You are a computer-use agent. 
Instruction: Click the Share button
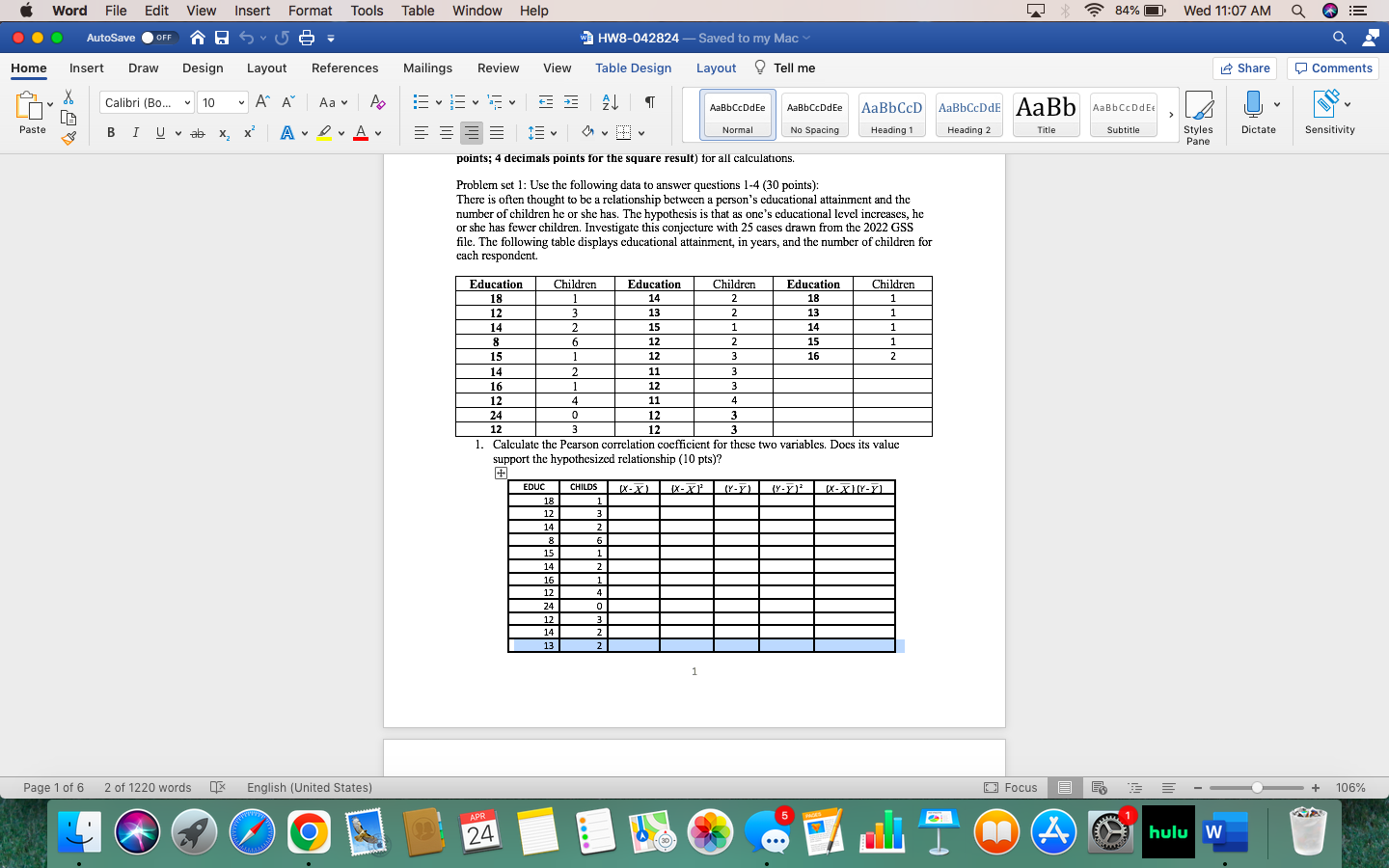pyautogui.click(x=1245, y=68)
